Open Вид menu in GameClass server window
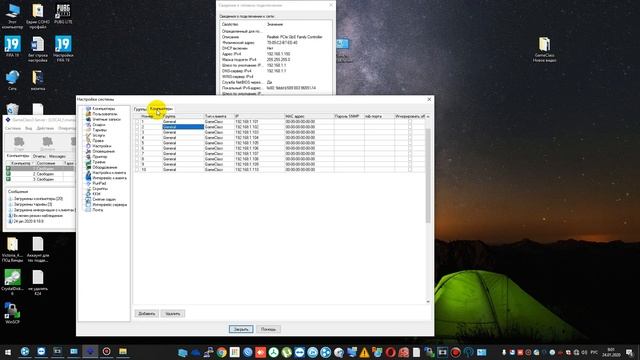640x360 pixels. [29, 128]
